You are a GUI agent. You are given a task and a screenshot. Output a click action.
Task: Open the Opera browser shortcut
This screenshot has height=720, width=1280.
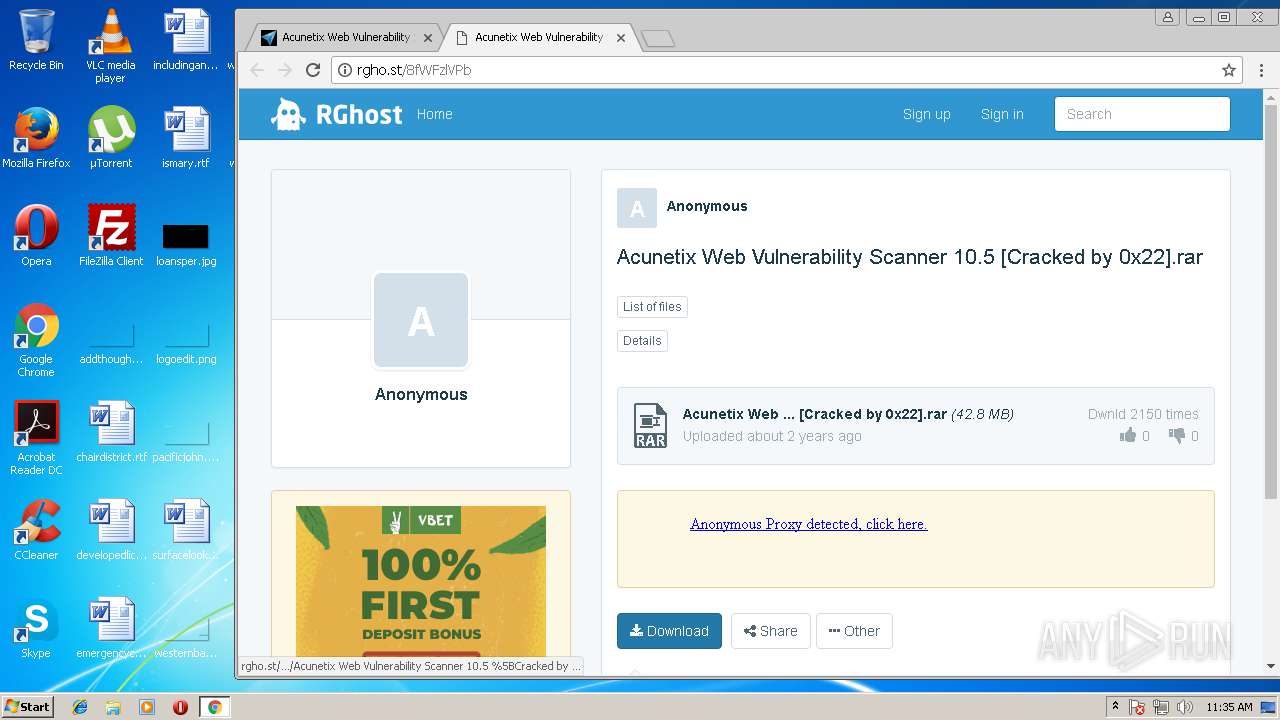36,236
